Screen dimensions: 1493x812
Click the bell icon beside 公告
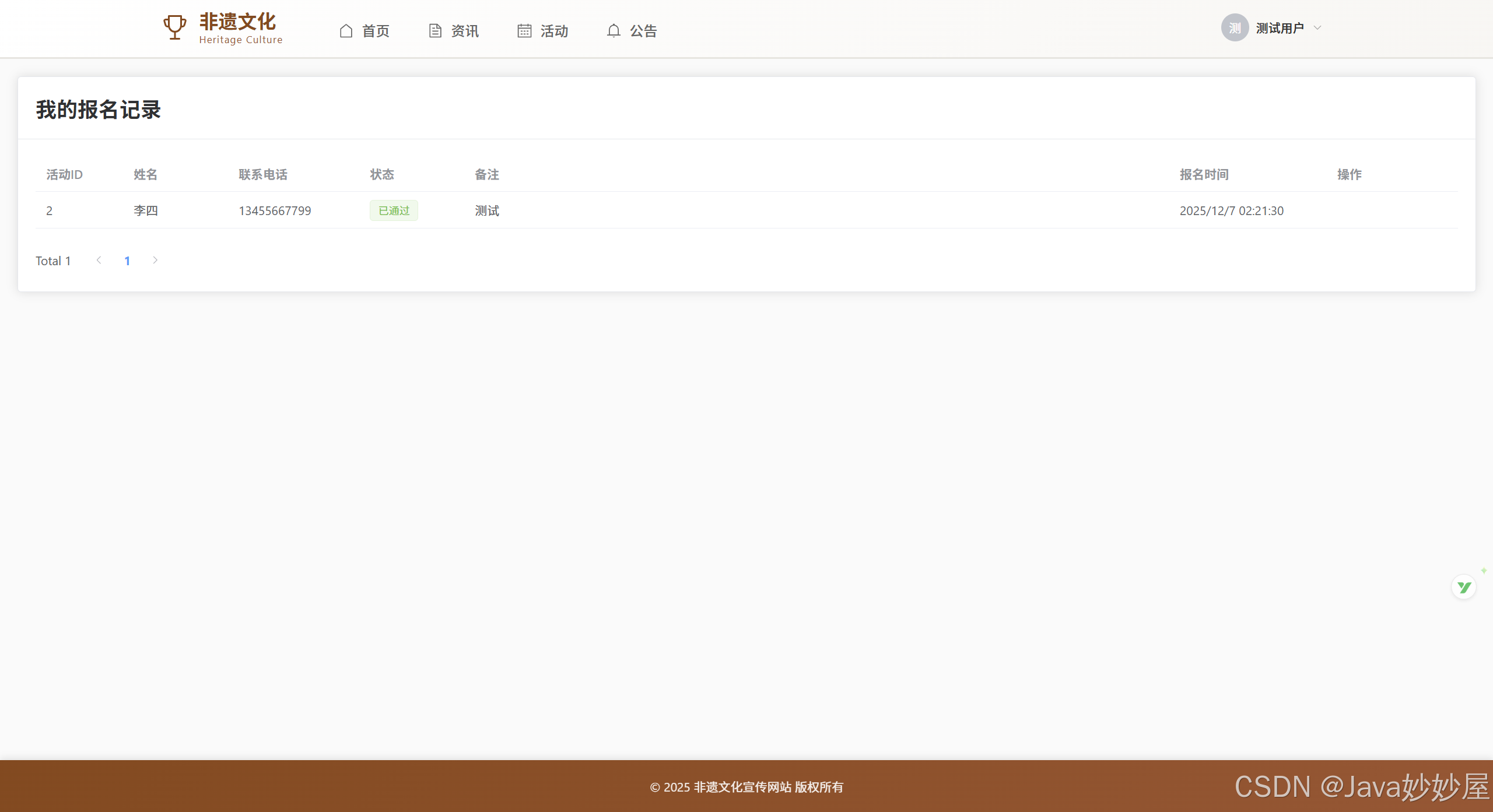614,31
